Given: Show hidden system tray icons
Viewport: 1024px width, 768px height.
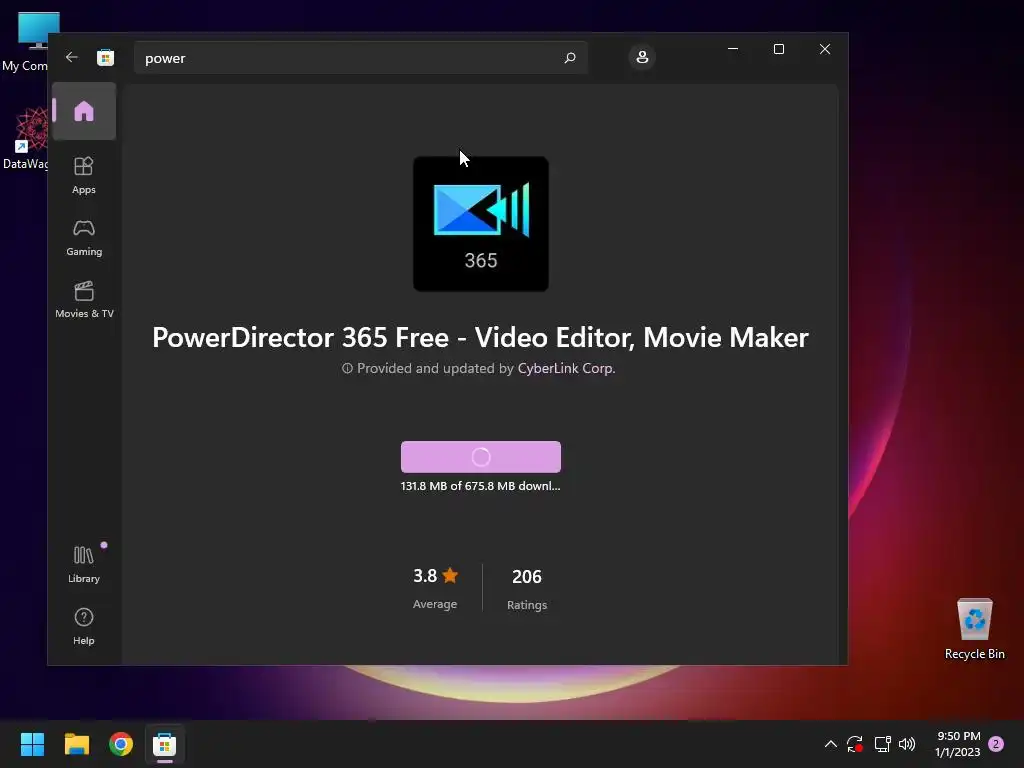Looking at the screenshot, I should (831, 744).
